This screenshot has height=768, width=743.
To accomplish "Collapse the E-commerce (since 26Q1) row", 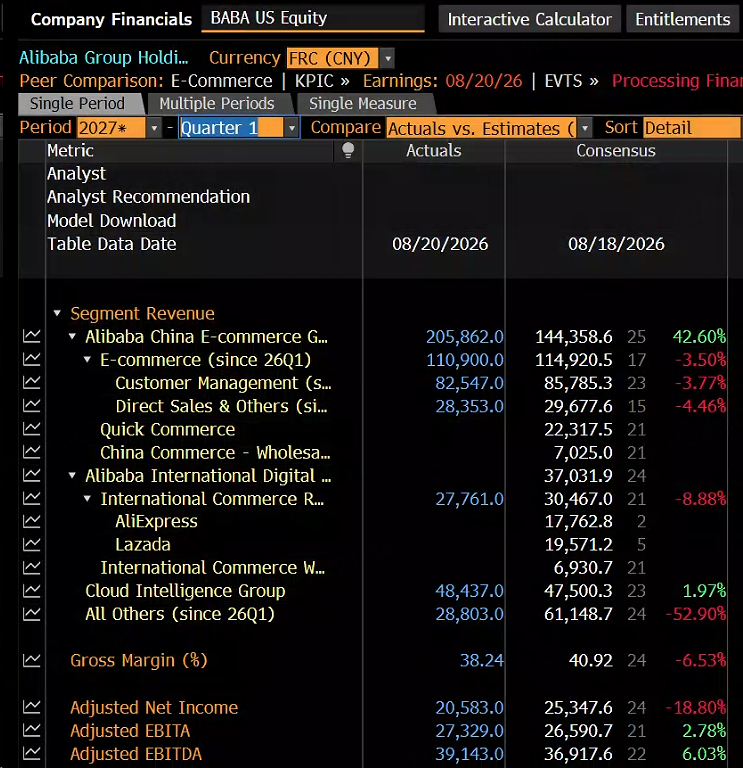I will point(87,360).
